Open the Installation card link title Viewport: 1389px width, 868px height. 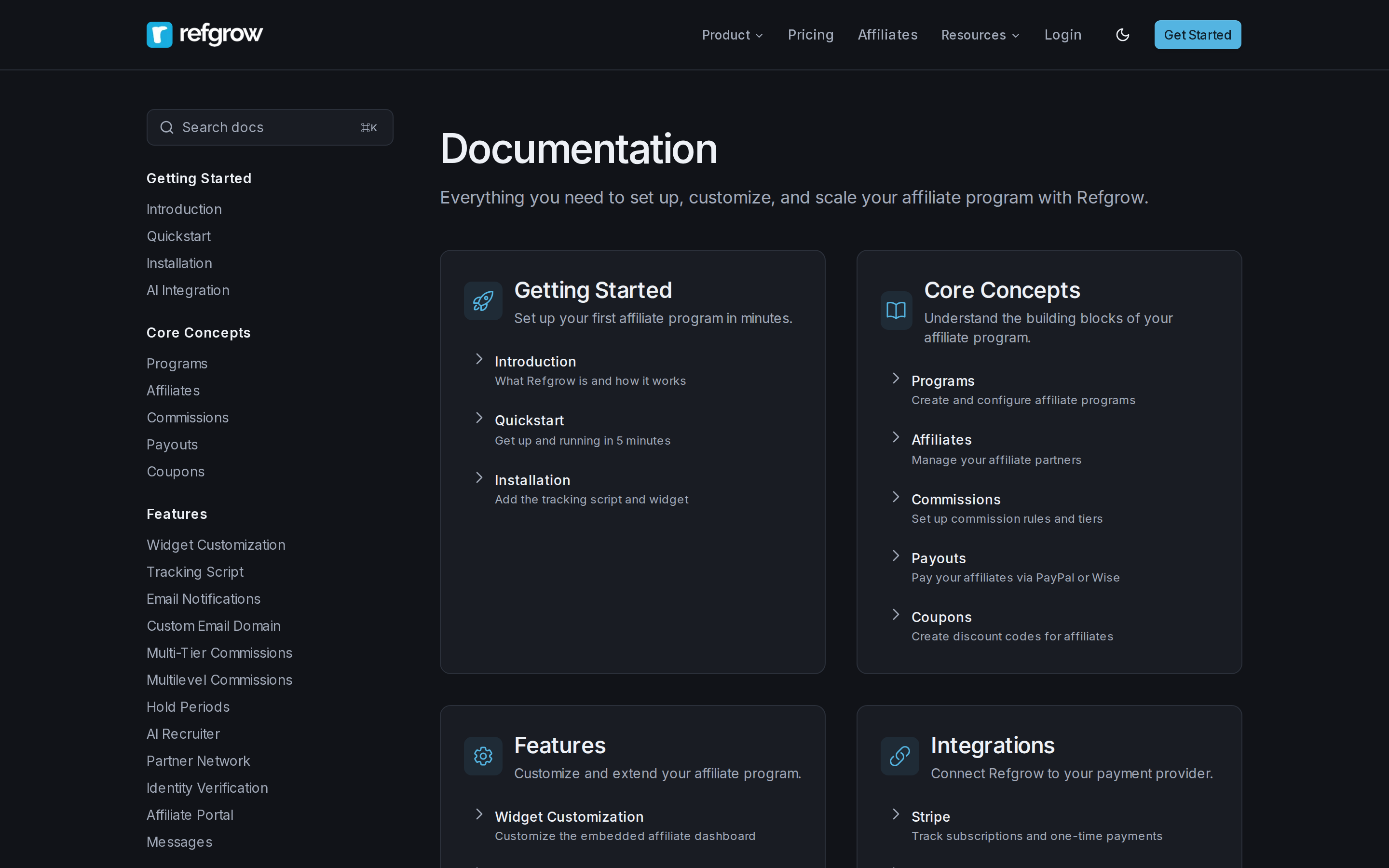532,480
